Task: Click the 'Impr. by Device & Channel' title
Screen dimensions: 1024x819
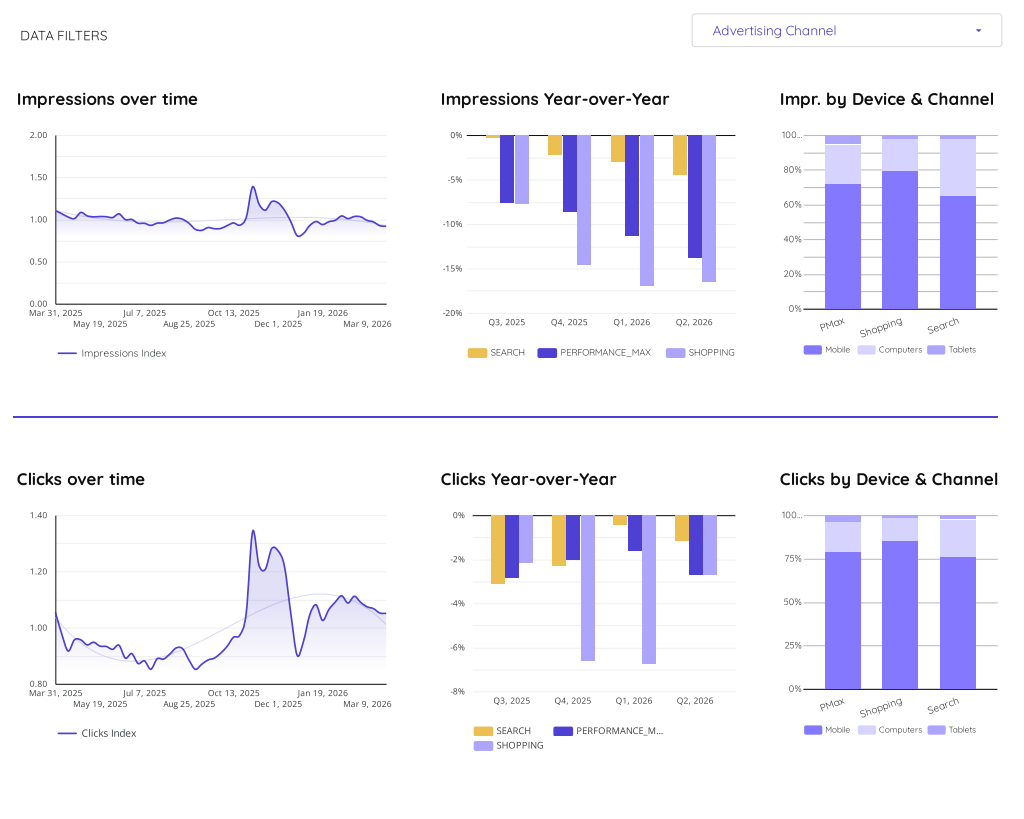Action: pos(887,99)
